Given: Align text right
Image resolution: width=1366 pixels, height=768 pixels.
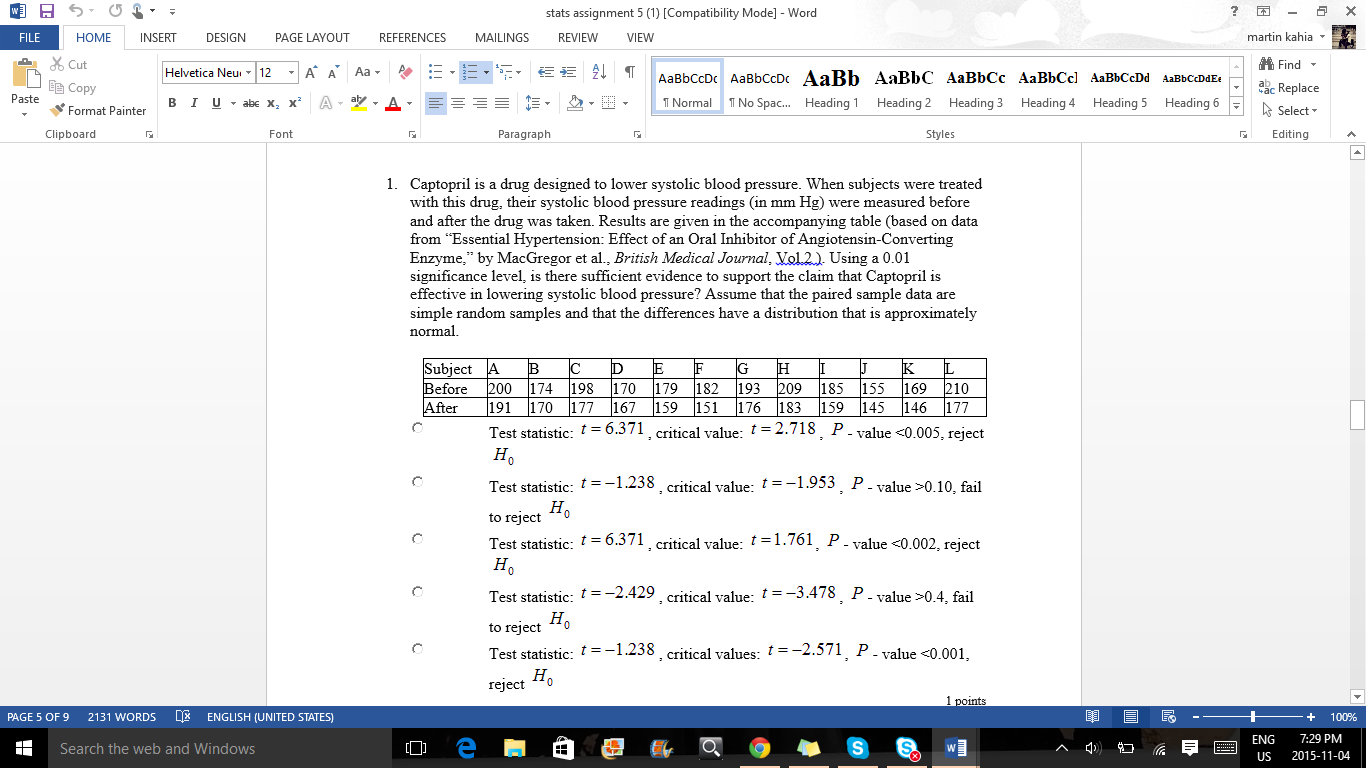Looking at the screenshot, I should pyautogui.click(x=479, y=103).
